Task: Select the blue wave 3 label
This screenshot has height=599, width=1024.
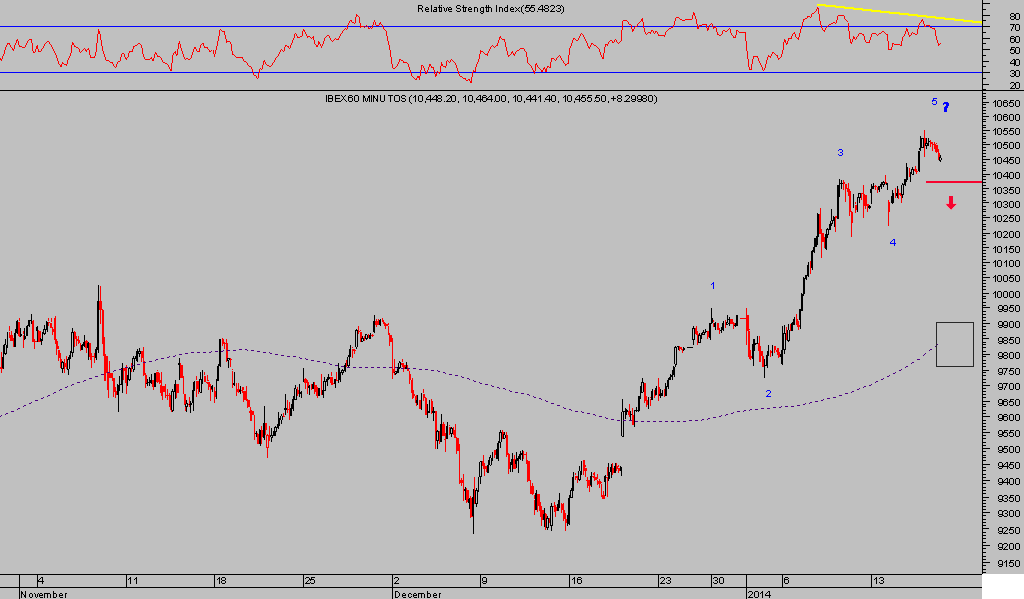Action: pyautogui.click(x=840, y=153)
